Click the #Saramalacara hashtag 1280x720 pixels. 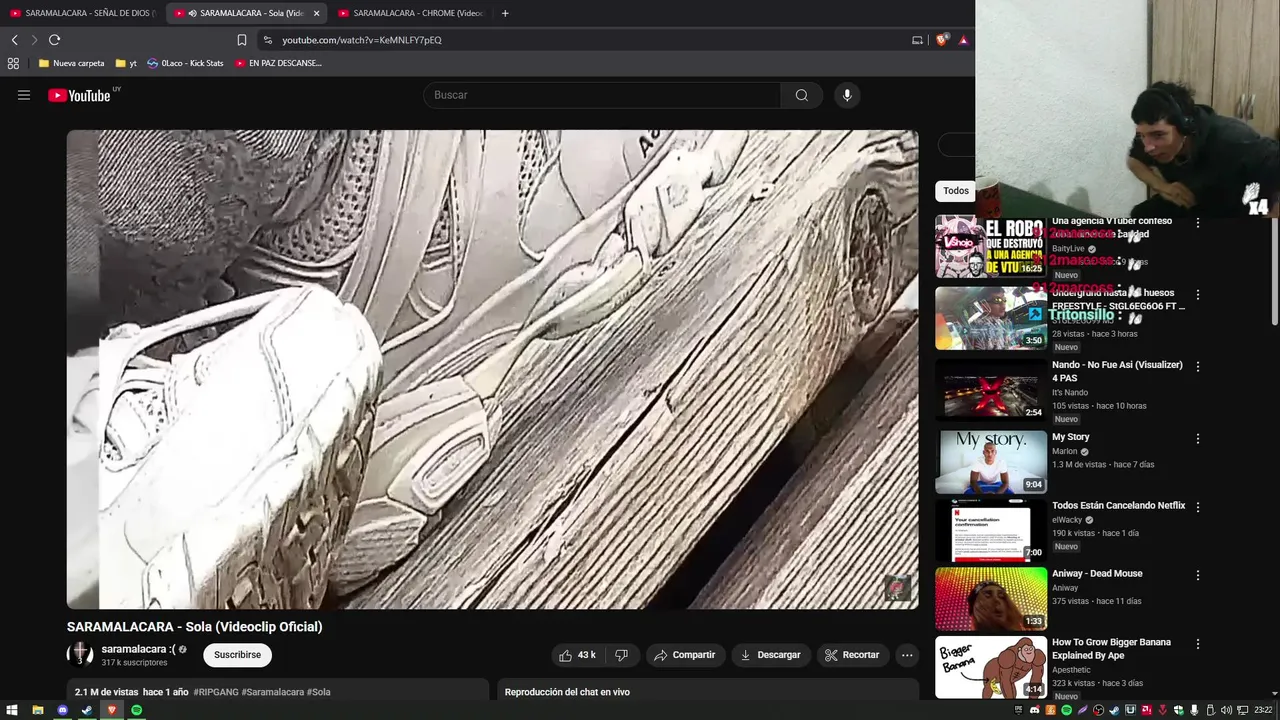point(272,692)
